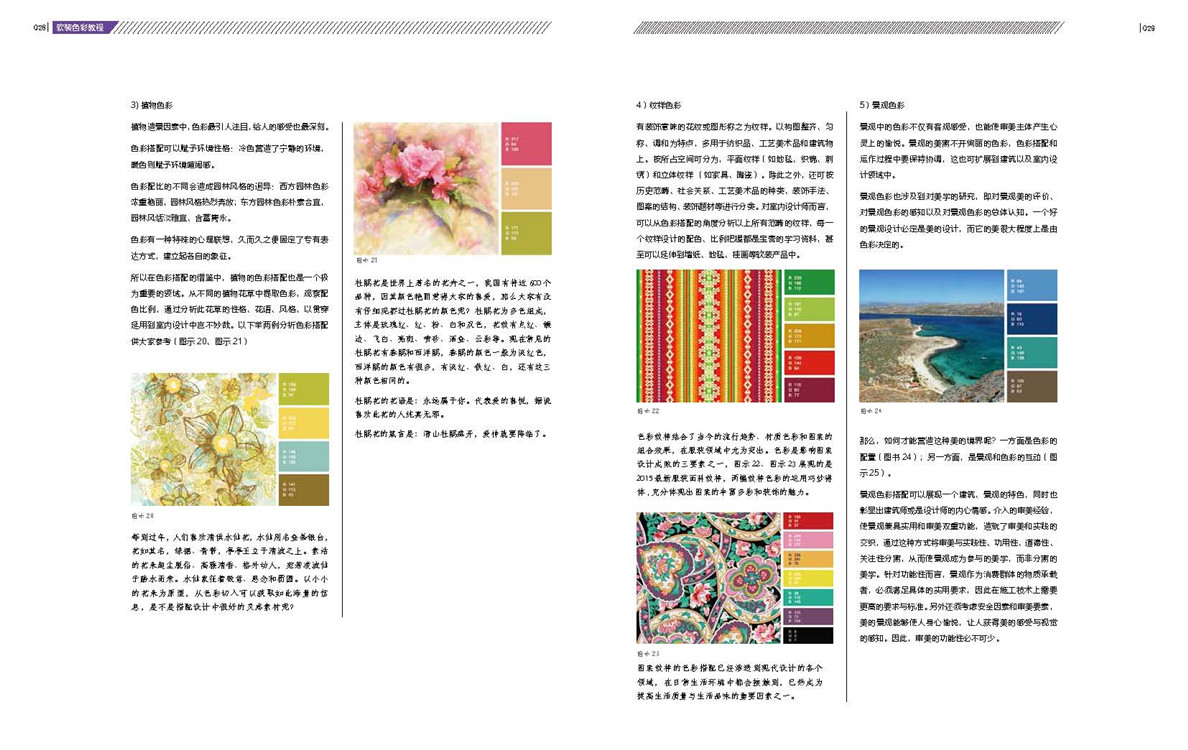Click the orange swatch beside the striped textile
This screenshot has height=750, width=1188.
point(810,336)
